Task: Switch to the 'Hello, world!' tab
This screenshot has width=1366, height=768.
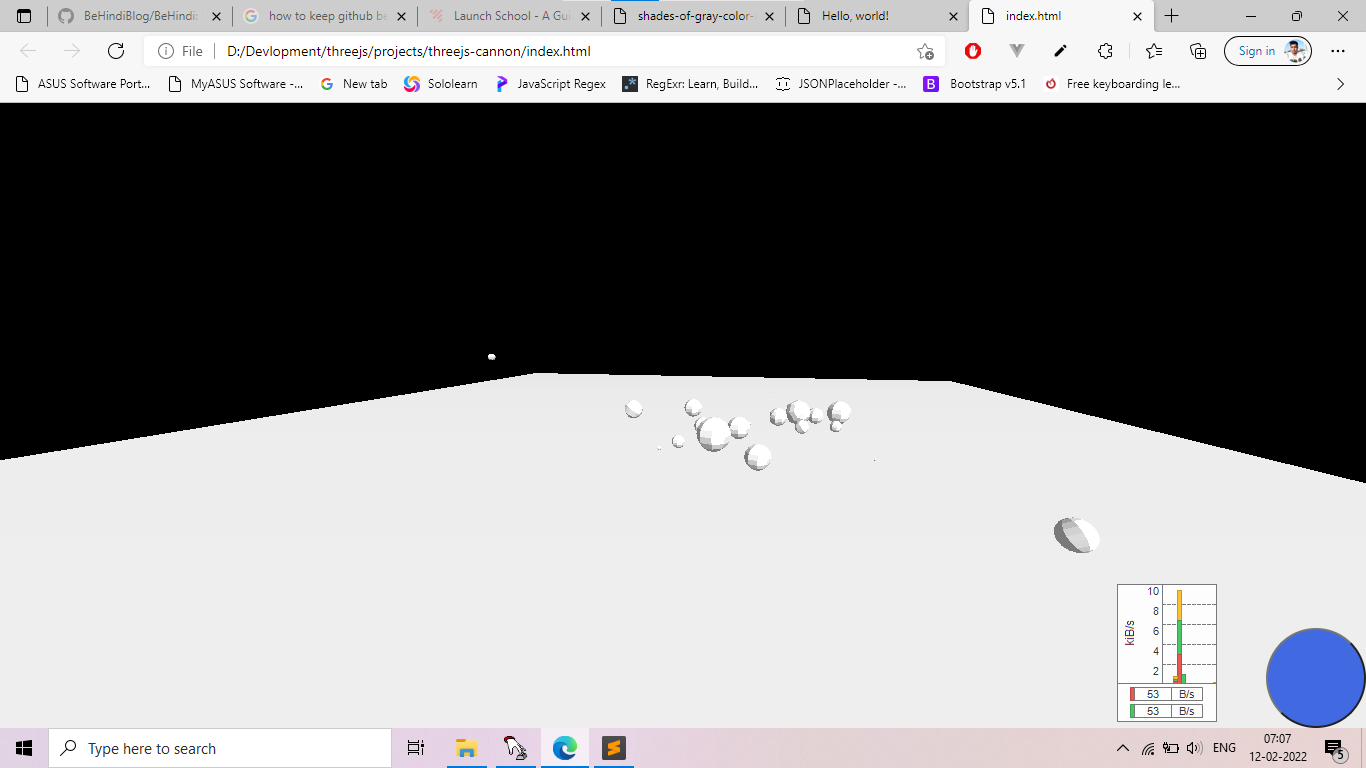Action: tap(877, 16)
